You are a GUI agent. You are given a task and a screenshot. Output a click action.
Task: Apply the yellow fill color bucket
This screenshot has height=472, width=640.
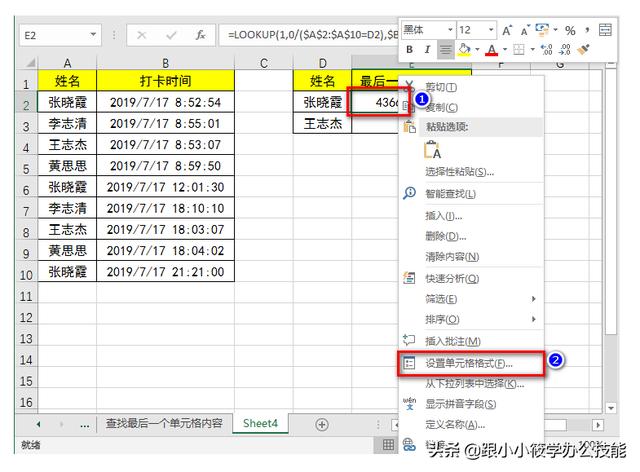point(464,50)
